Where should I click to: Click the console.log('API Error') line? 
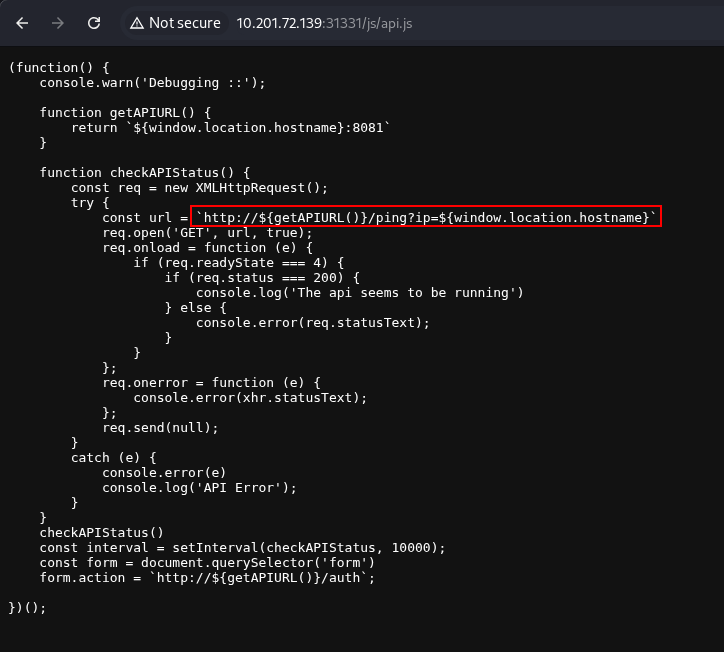click(200, 487)
